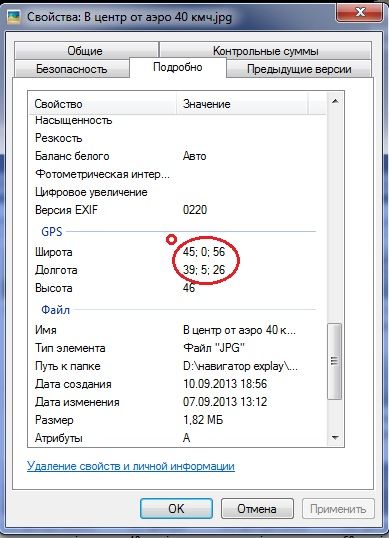The image size is (389, 538).
Task: Click the Значение column header
Action: 242,104
